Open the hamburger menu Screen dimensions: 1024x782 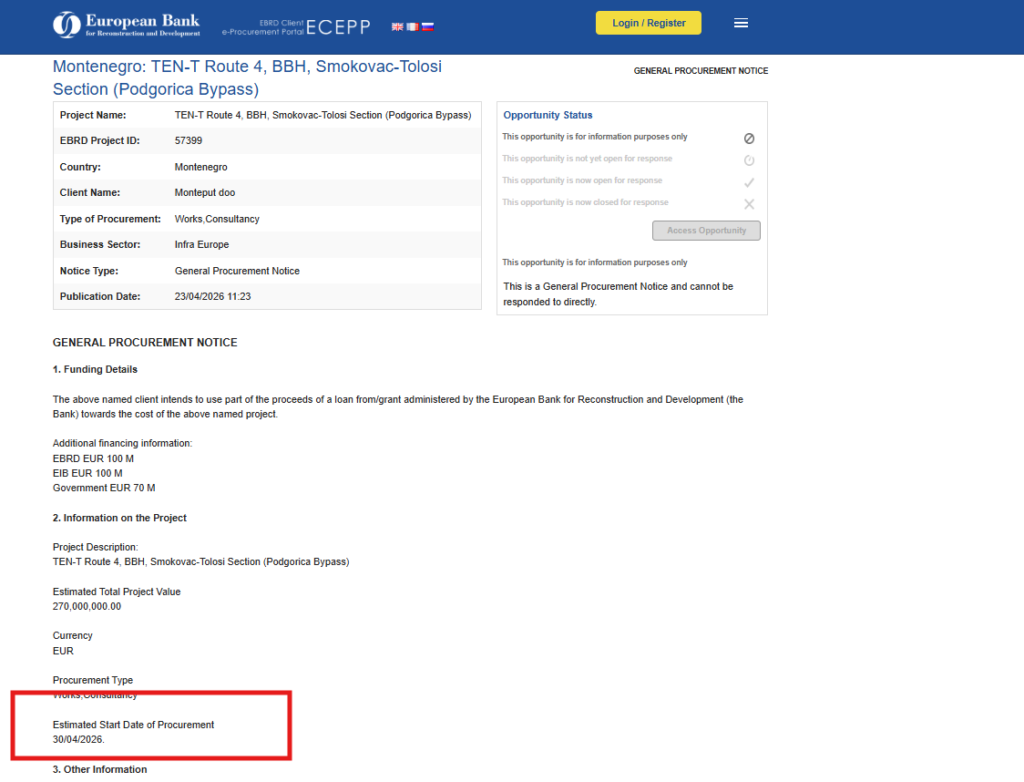coord(741,23)
